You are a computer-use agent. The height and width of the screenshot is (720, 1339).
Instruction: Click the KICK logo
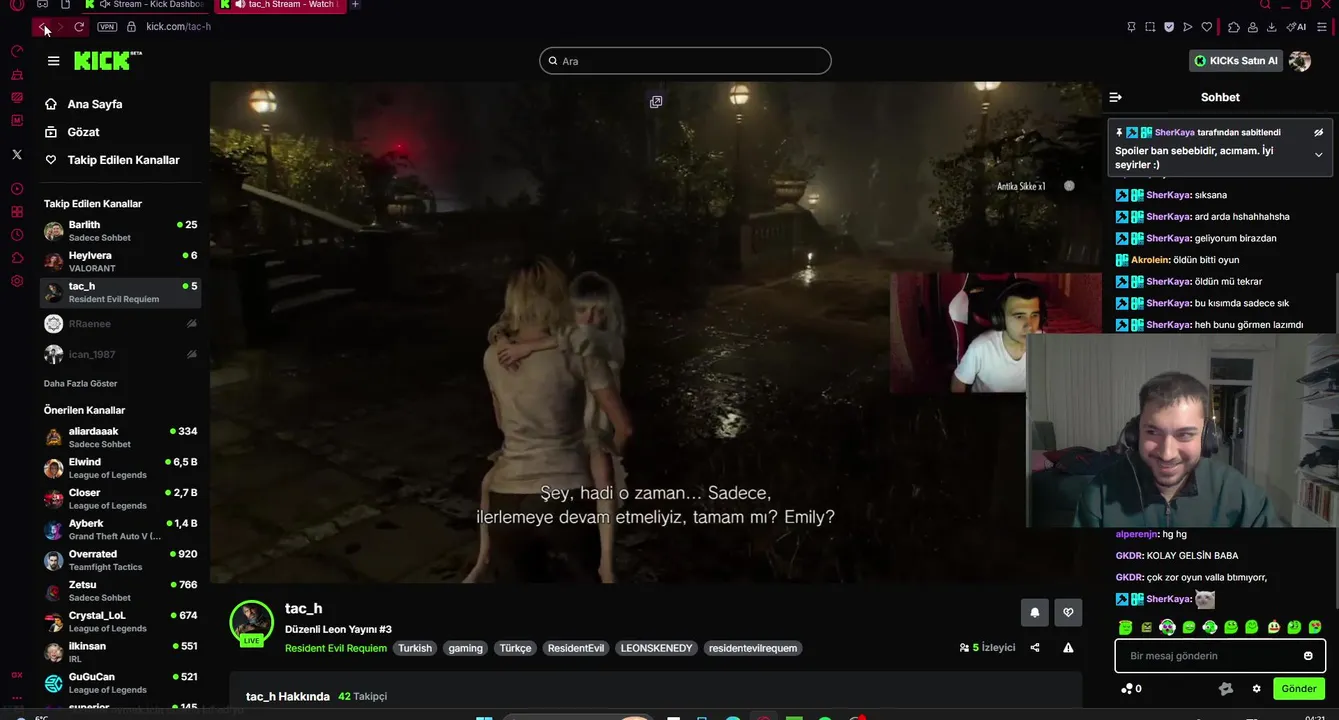click(107, 61)
